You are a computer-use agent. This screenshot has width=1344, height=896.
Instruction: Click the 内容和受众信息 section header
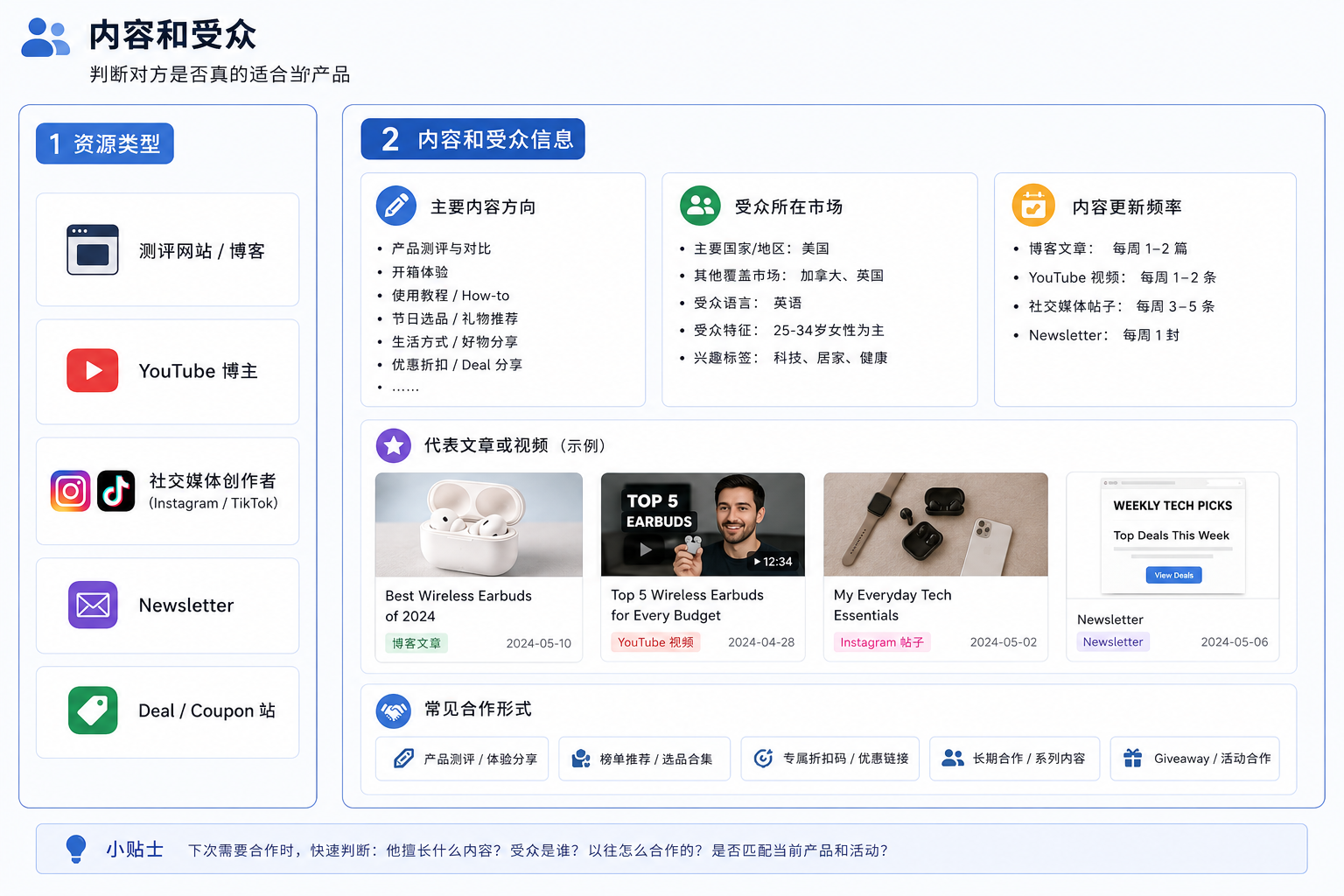click(x=472, y=139)
